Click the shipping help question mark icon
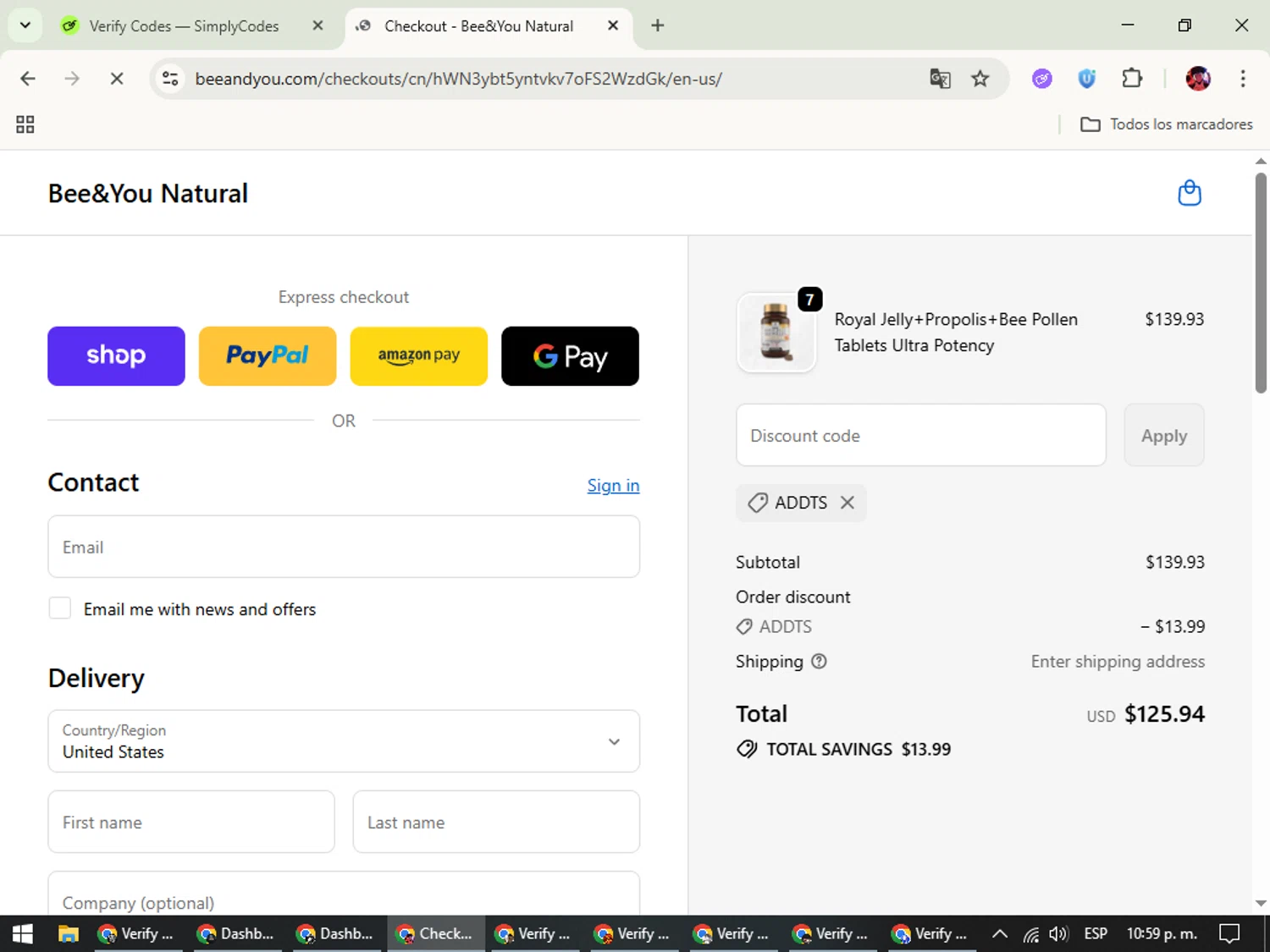This screenshot has height=952, width=1270. pyautogui.click(x=819, y=662)
